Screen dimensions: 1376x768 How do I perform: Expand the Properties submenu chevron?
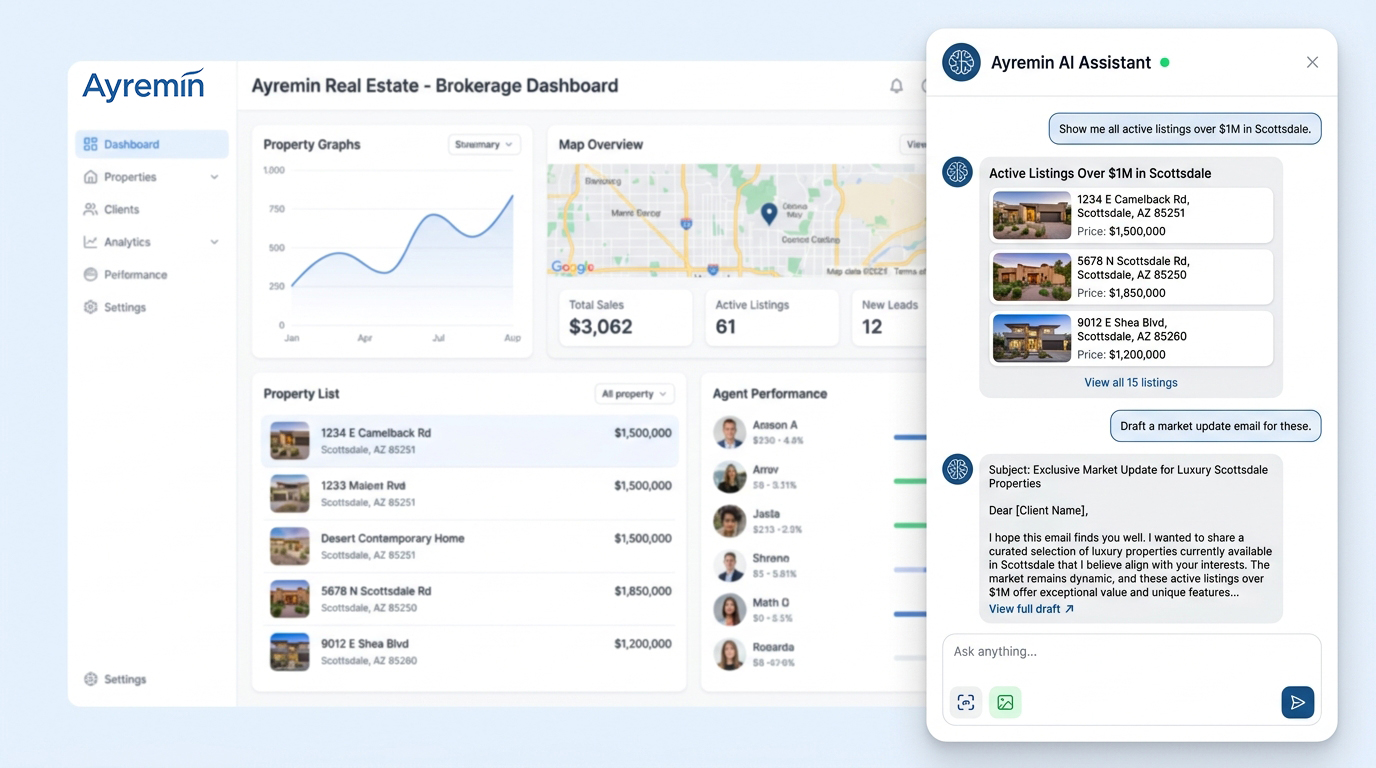click(214, 177)
